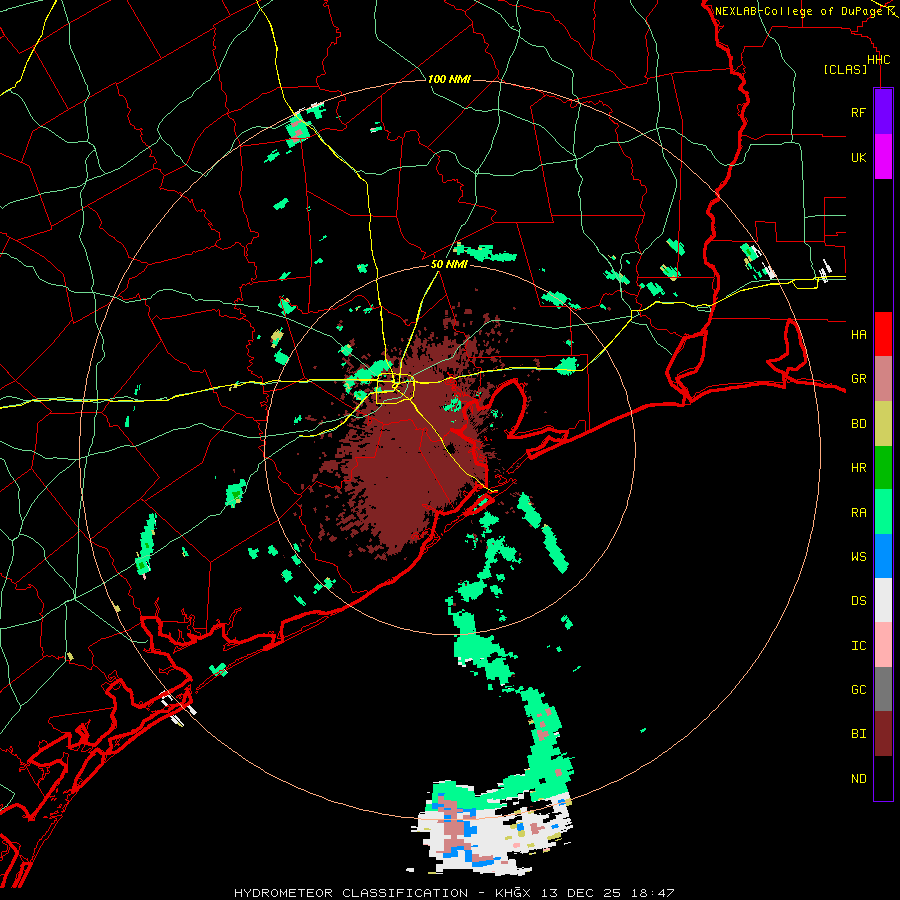Click the DS white legend swatch
The height and width of the screenshot is (900, 900).
pos(883,600)
